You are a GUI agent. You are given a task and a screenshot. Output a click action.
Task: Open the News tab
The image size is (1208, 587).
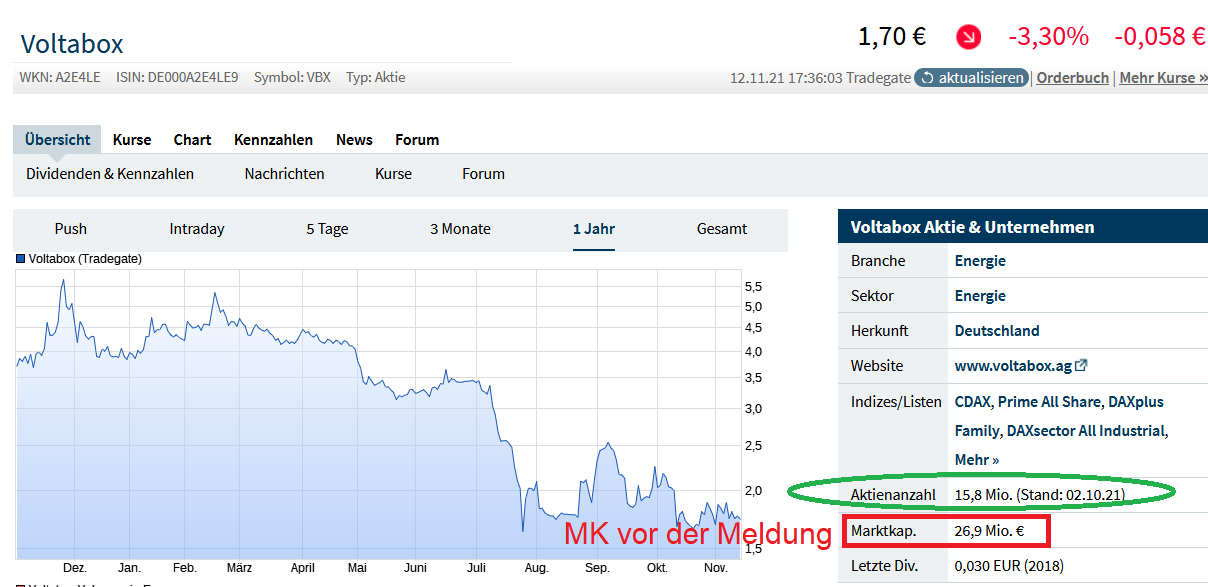pos(354,140)
